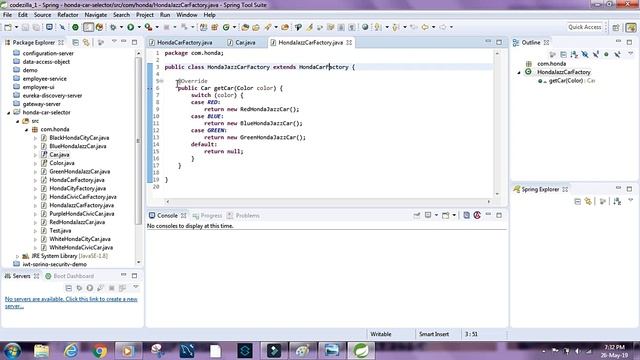Click the Open Console icon in Console view
The image size is (640, 360).
coord(446,215)
